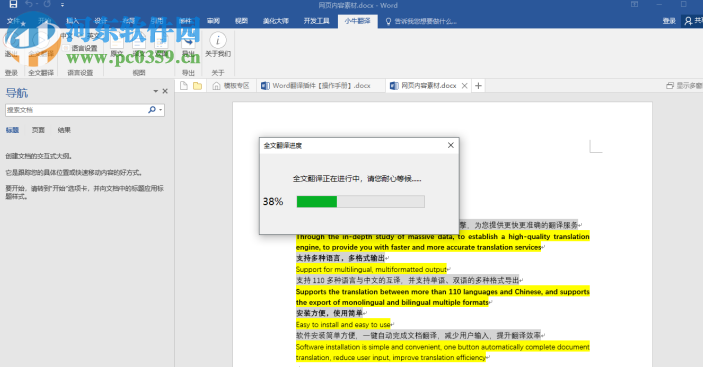Select the 小牛翻译 ribbon tab

tap(357, 21)
